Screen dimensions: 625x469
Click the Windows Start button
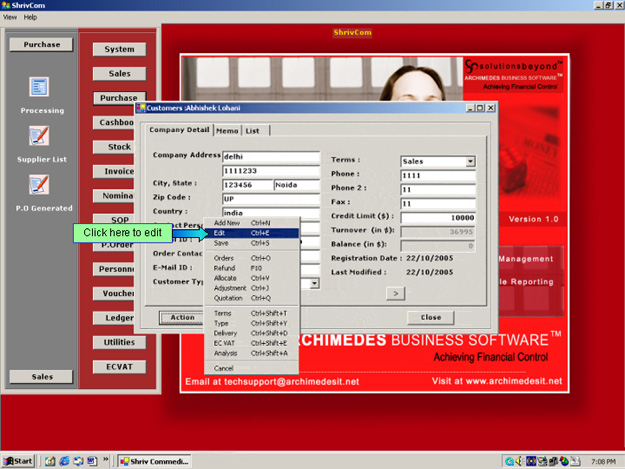point(19,461)
